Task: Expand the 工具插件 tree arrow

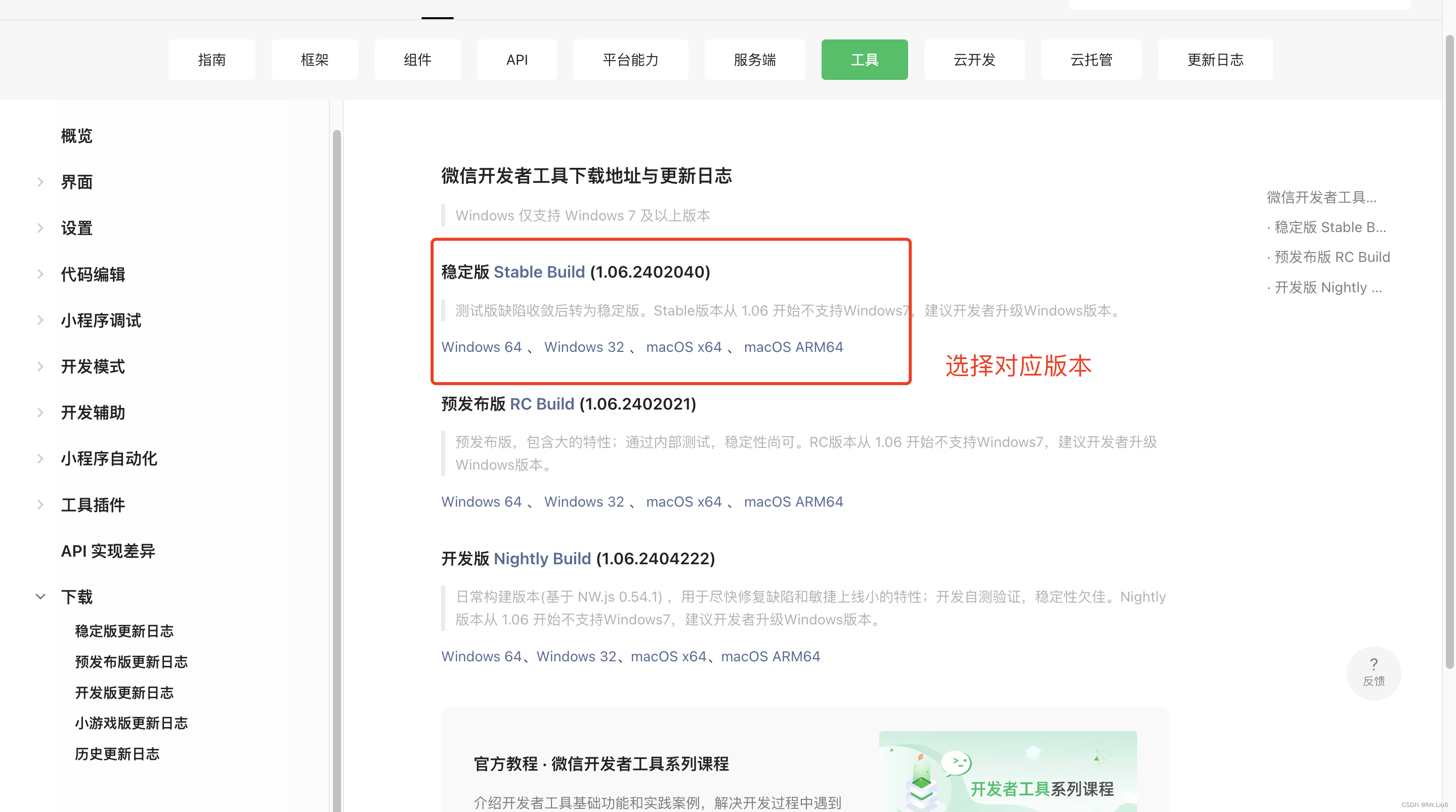Action: tap(40, 504)
